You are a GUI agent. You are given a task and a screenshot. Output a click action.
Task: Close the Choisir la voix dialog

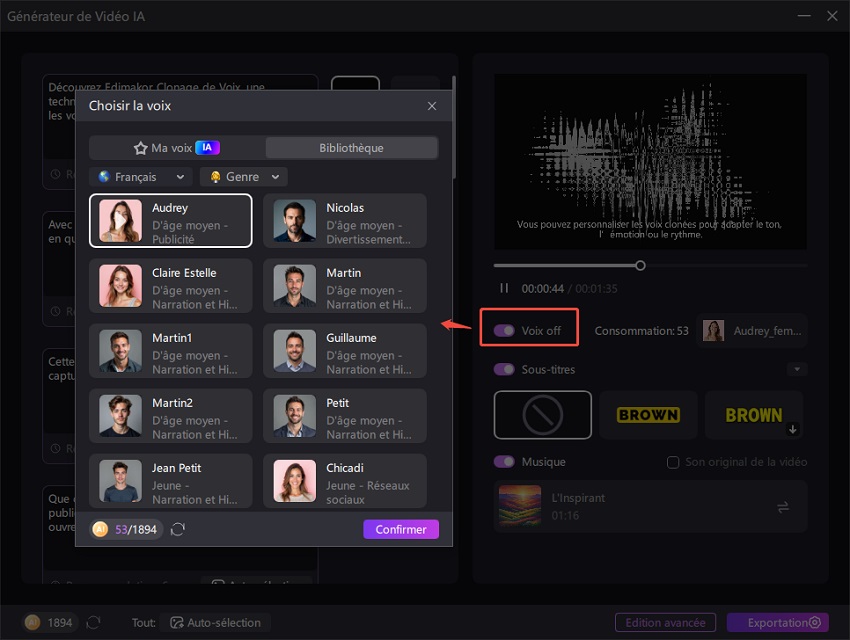[432, 106]
